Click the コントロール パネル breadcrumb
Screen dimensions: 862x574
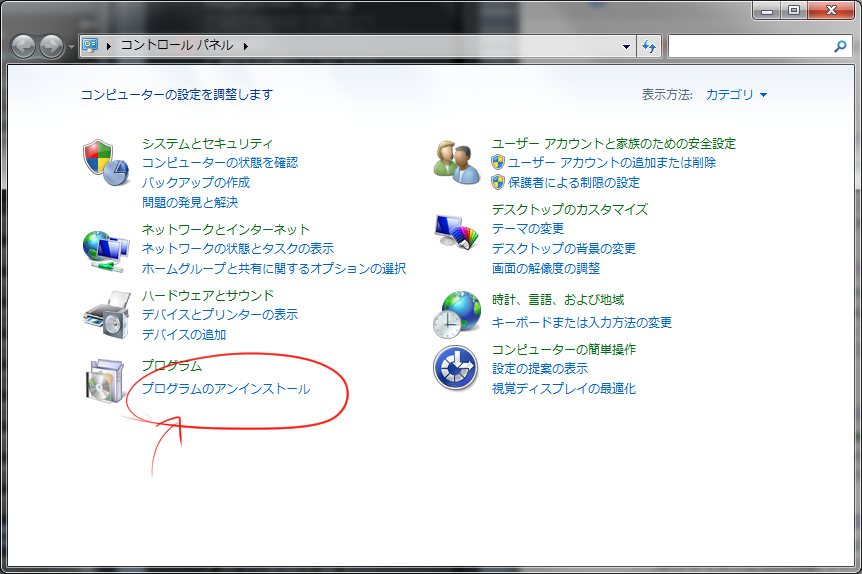tap(177, 45)
